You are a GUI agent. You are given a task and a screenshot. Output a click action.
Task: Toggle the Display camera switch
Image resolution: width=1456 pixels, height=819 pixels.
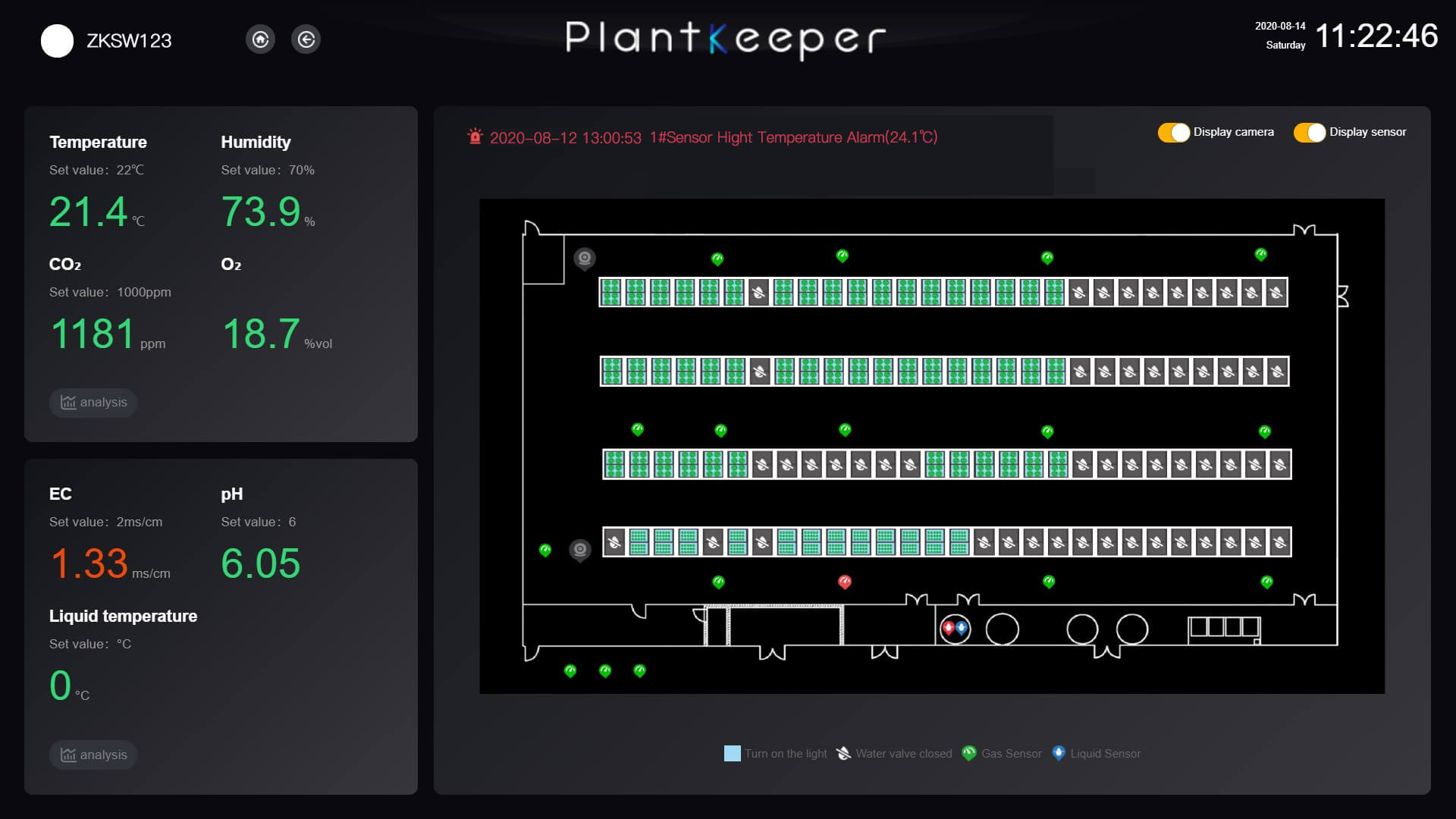(1173, 133)
